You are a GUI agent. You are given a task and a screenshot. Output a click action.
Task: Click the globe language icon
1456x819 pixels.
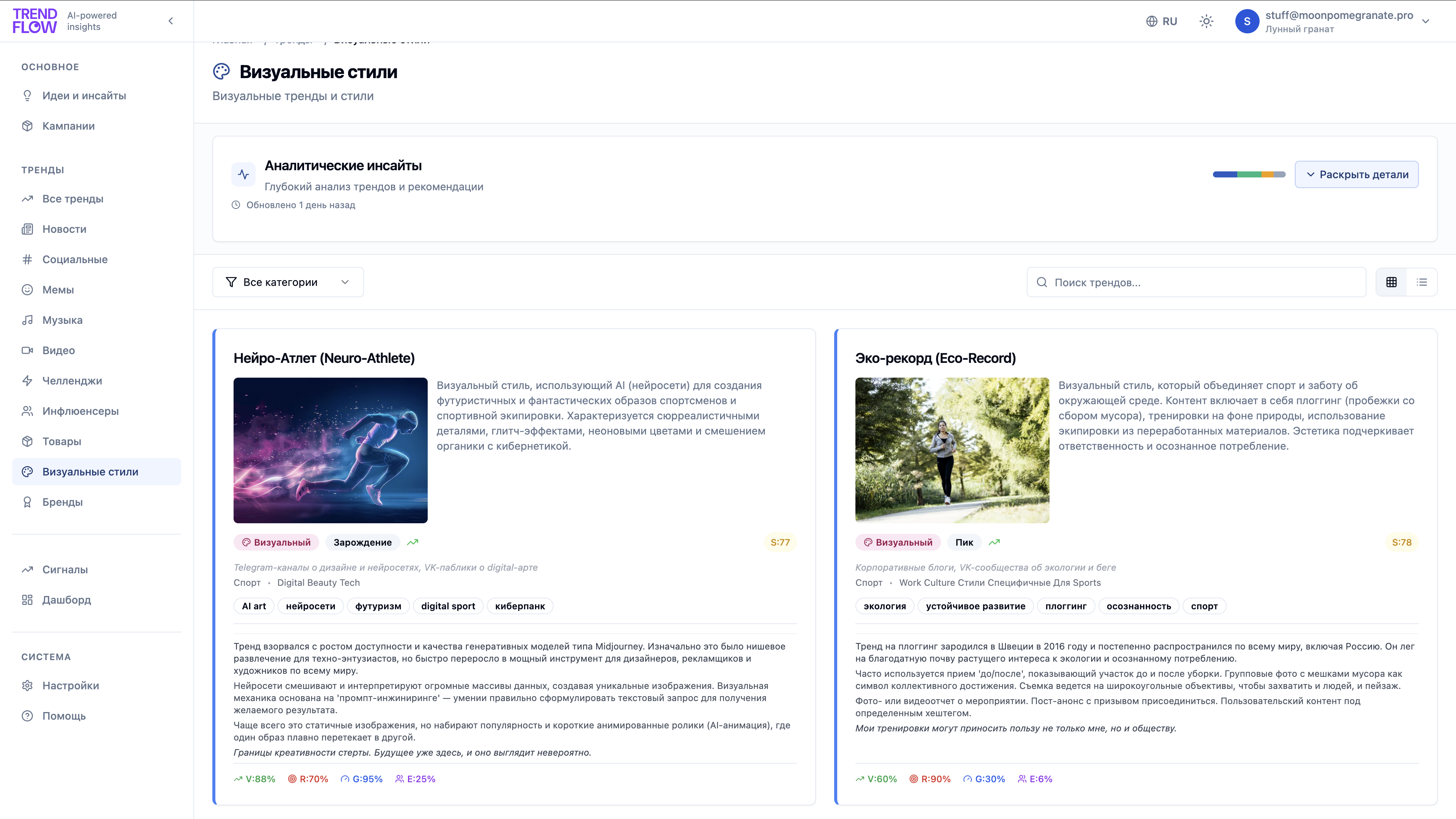[1152, 22]
